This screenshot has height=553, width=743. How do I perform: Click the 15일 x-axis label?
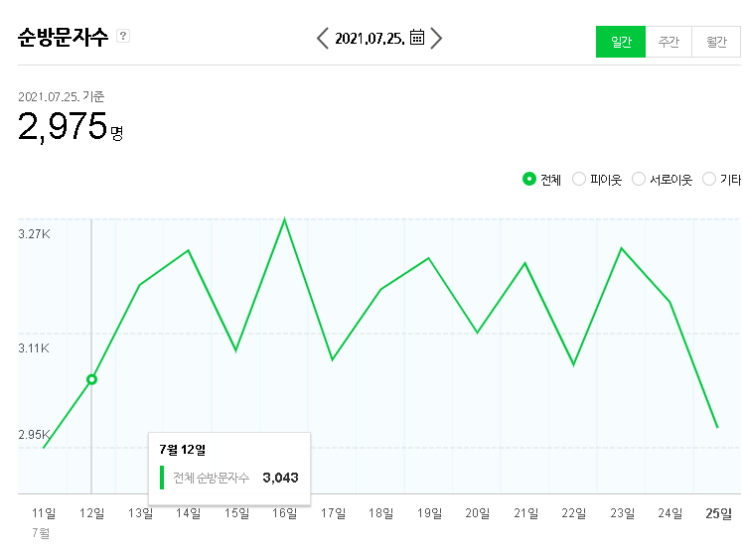coord(236,513)
